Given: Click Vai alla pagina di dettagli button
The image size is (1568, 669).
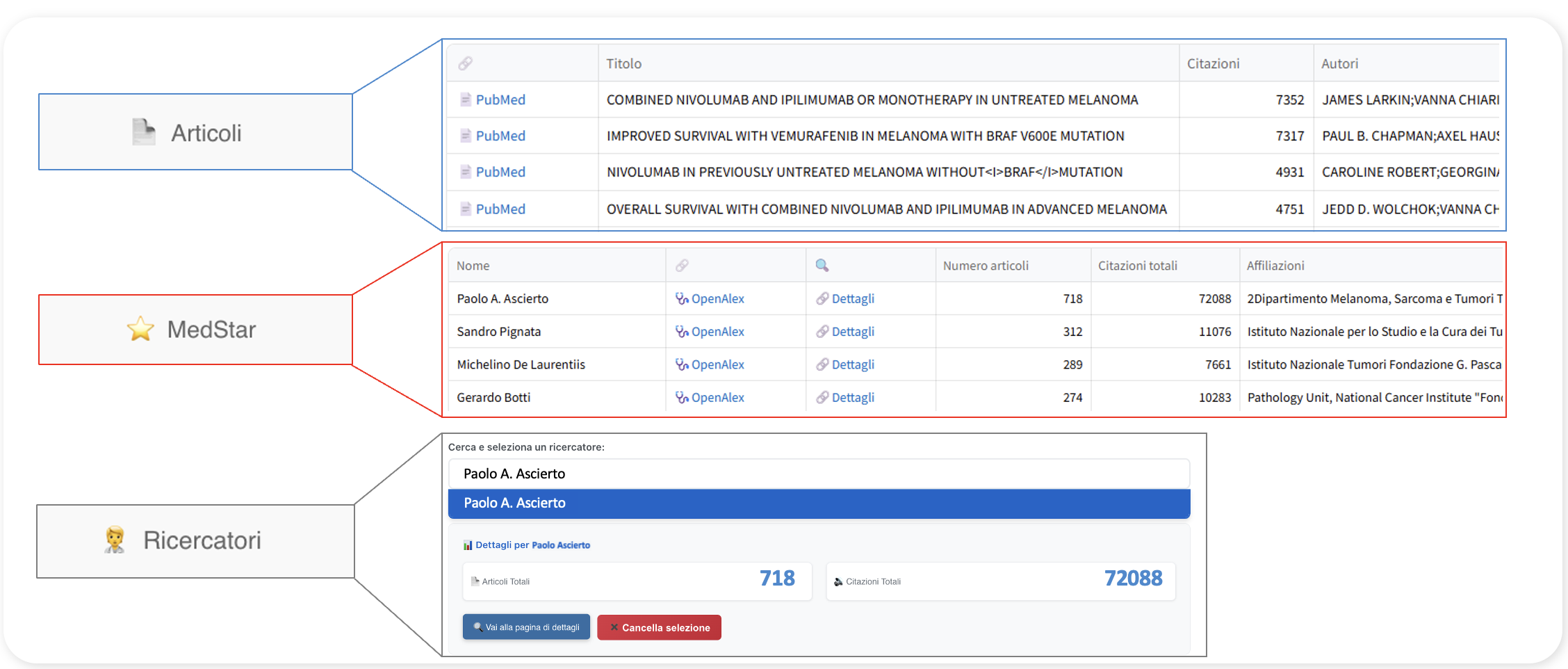Looking at the screenshot, I should pos(526,627).
